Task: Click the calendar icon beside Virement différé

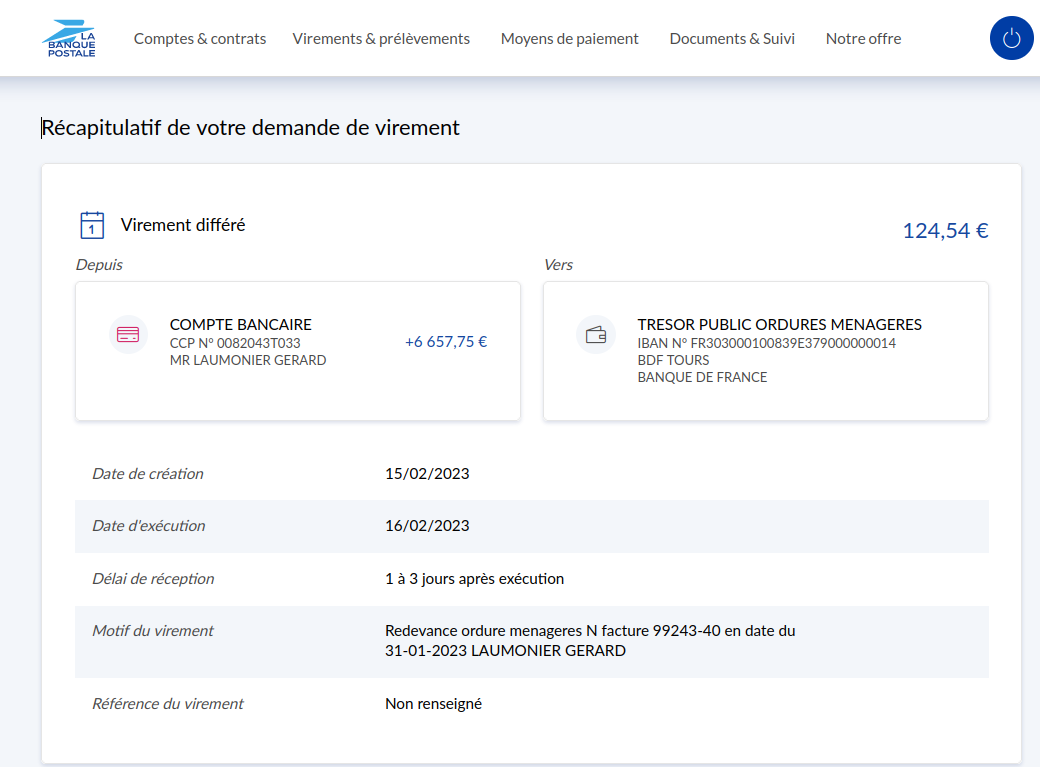Action: pyautogui.click(x=92, y=225)
